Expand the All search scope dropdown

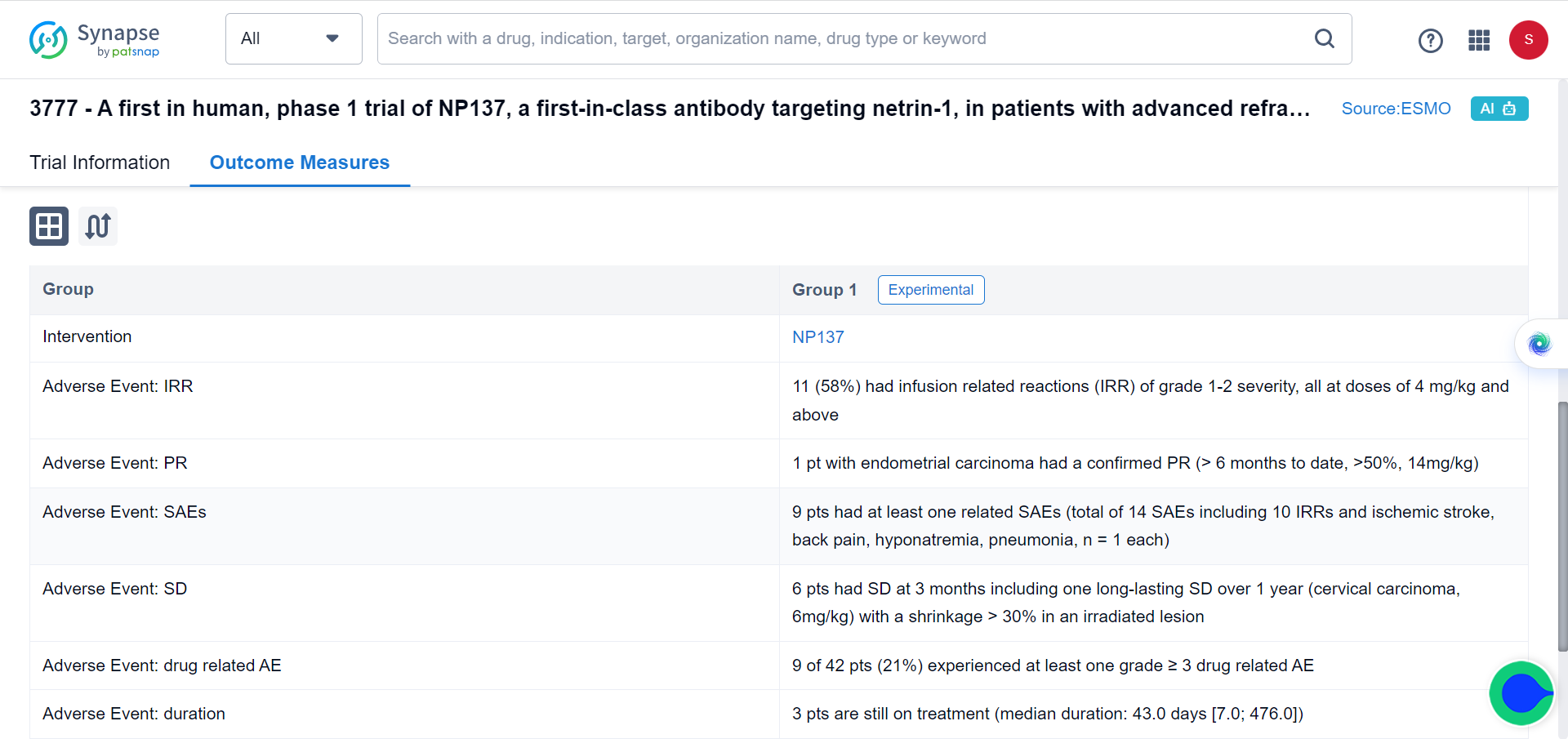pos(278,38)
